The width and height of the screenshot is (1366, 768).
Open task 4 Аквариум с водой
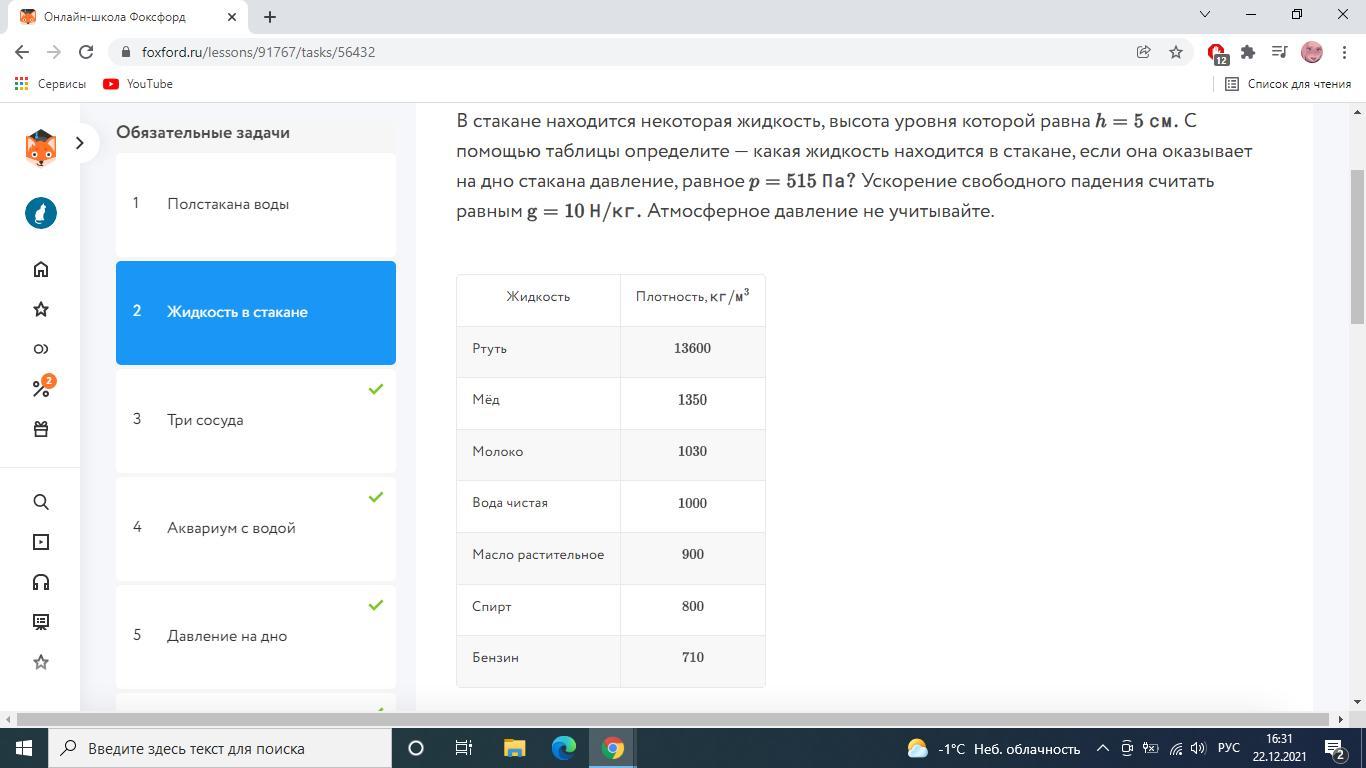256,528
